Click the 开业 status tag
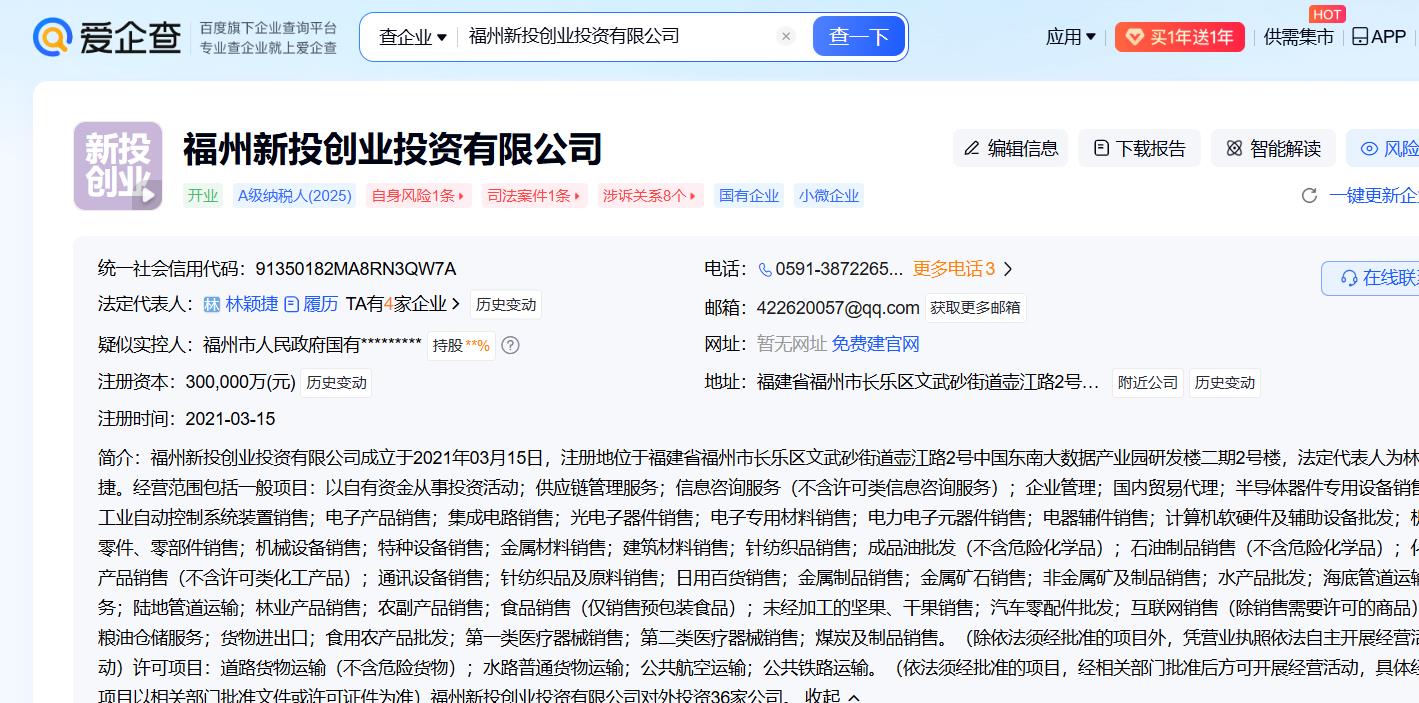The image size is (1419, 703). 203,196
